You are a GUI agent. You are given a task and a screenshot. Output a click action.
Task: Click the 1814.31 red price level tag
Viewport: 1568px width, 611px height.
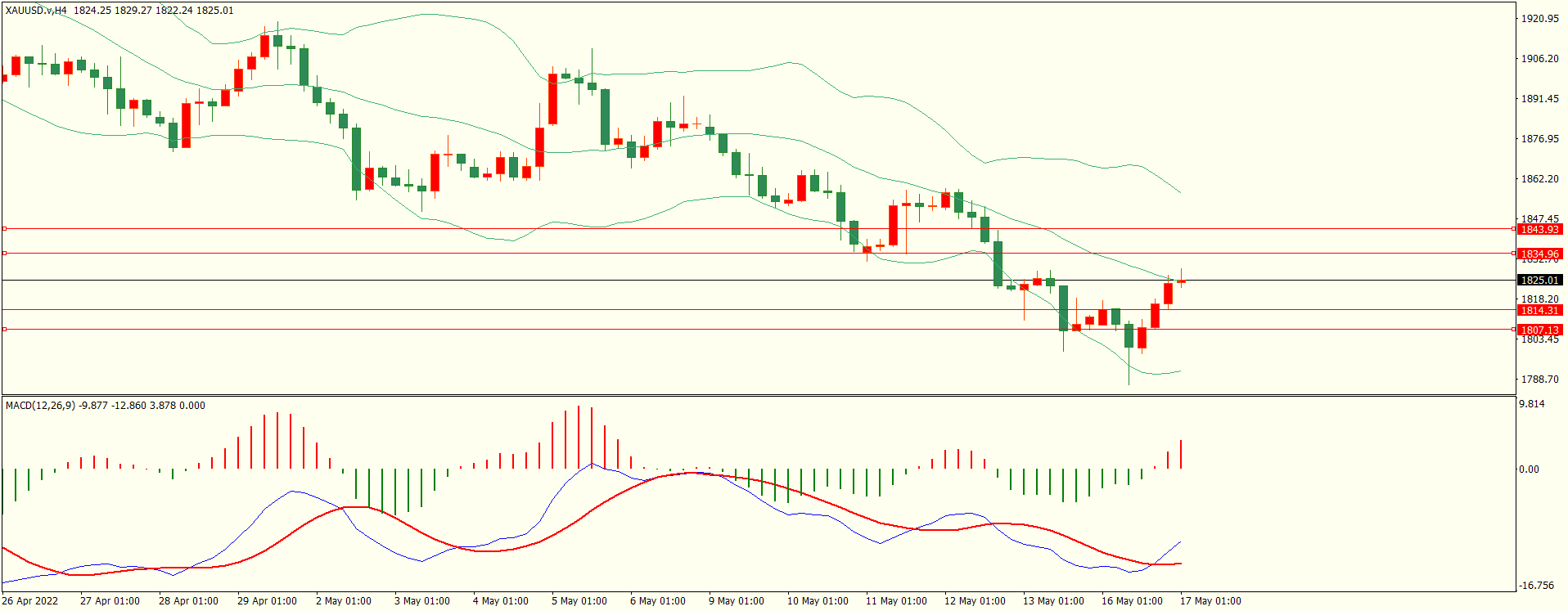point(1539,311)
